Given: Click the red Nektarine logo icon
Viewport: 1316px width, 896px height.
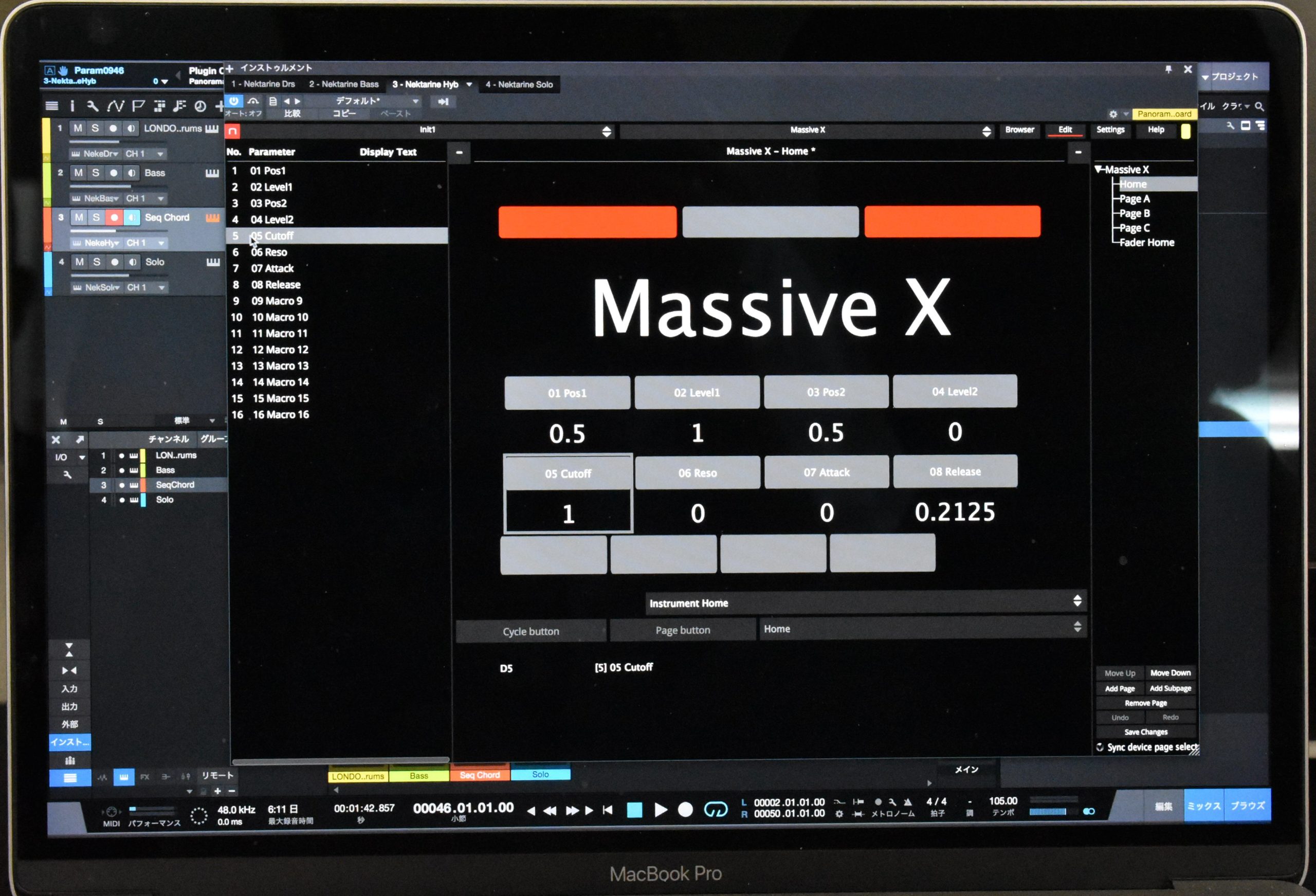Looking at the screenshot, I should (x=232, y=132).
